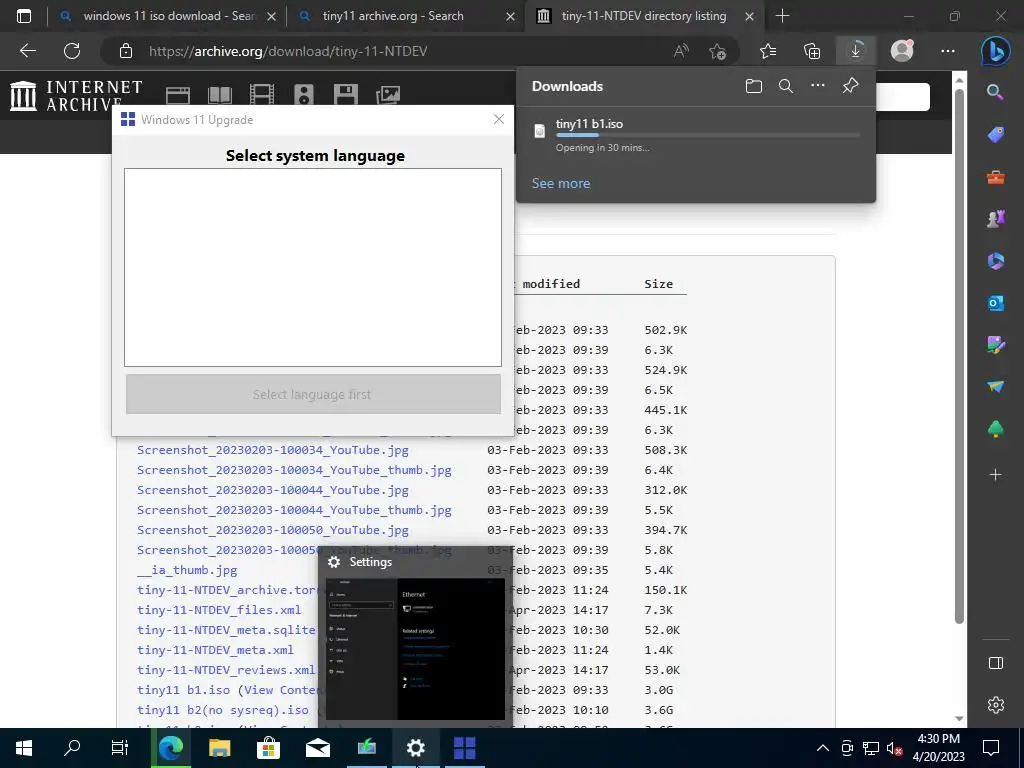Viewport: 1024px width, 768px height.
Task: Open downloads folder icon in Downloads panel
Action: (x=754, y=86)
